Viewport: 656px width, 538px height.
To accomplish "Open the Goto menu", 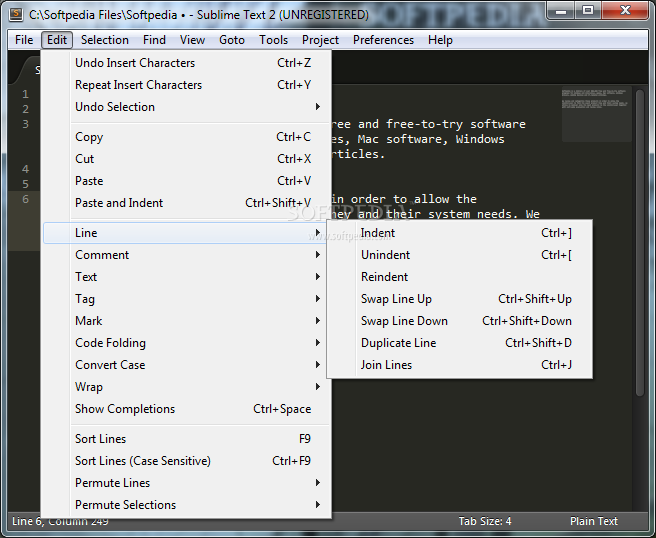I will 232,40.
